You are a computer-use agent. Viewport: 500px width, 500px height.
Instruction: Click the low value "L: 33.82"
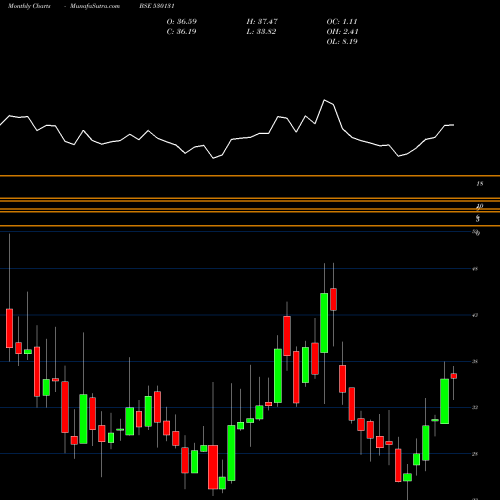[x=261, y=32]
